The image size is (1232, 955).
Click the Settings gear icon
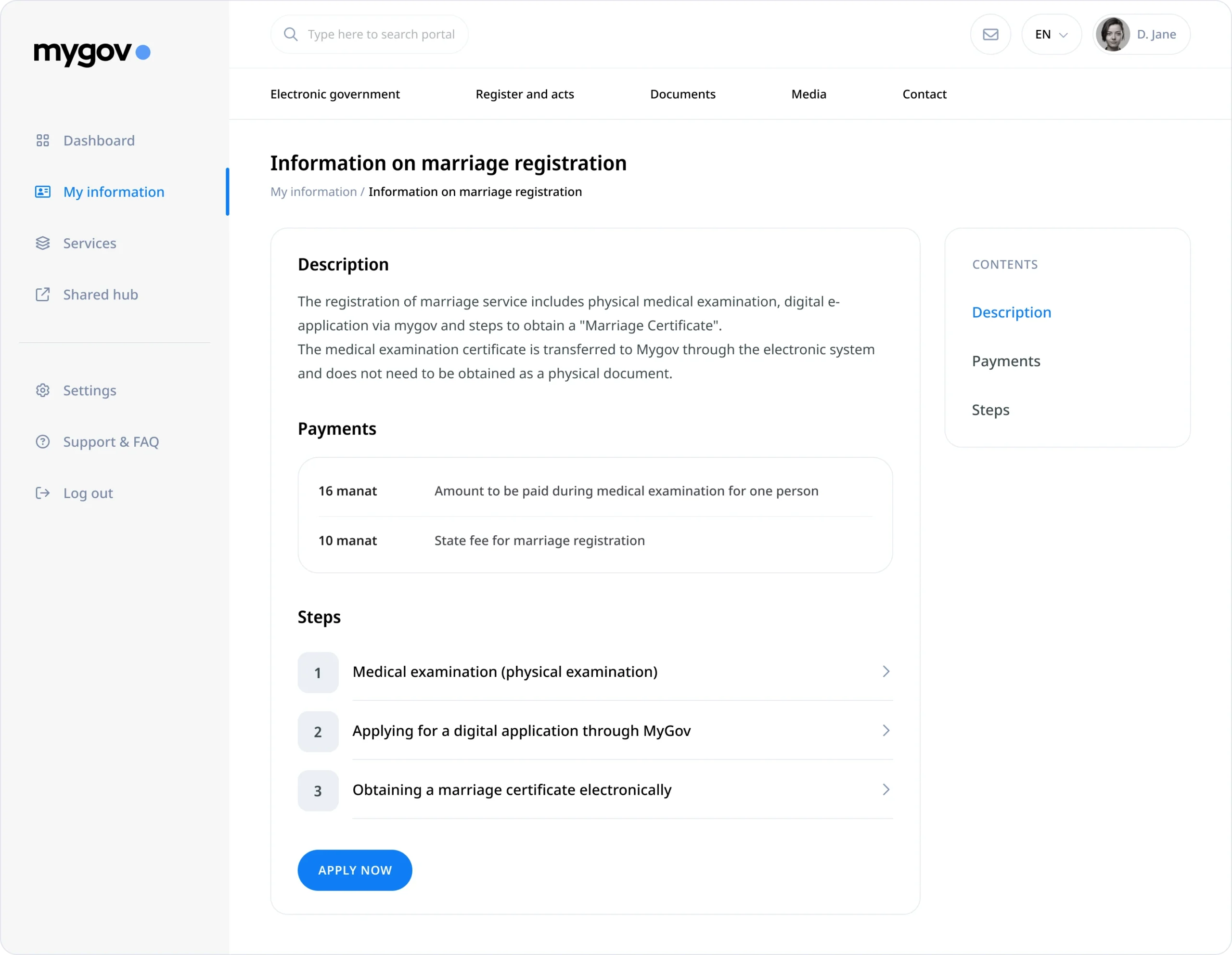42,390
